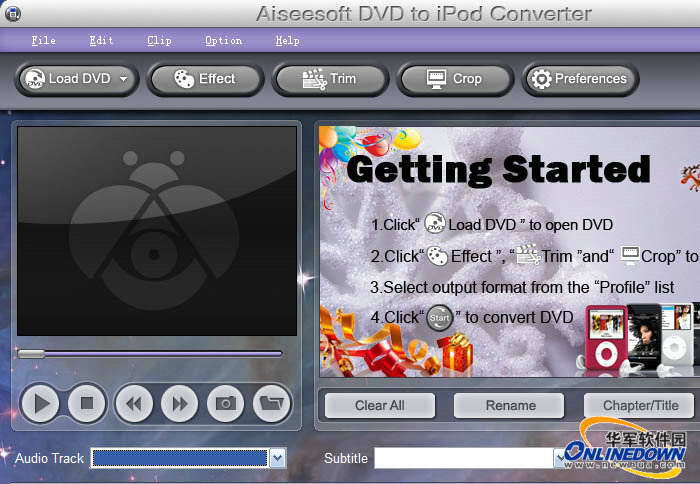700x484 pixels.
Task: Fast forward the preview
Action: tap(179, 404)
